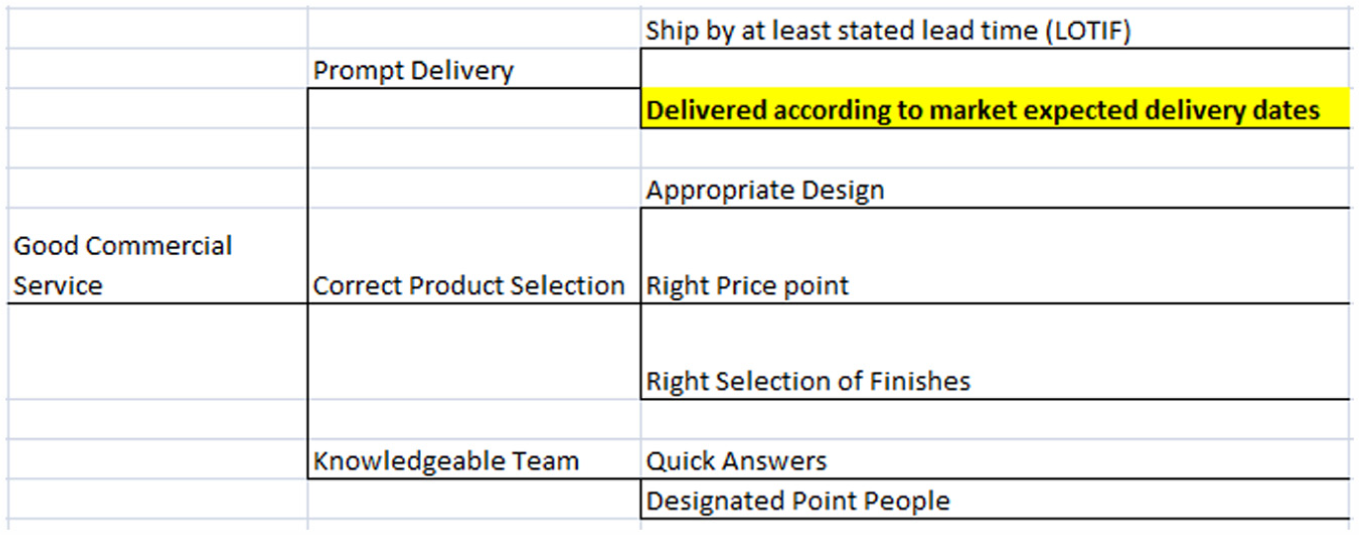This screenshot has width=1359, height=535.
Task: Select the 'Appropriate Design' cell
Action: pos(995,188)
